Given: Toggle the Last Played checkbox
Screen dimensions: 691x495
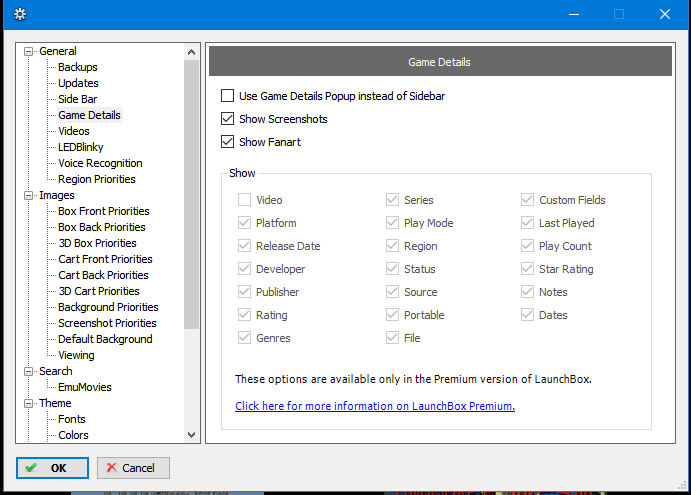Looking at the screenshot, I should [527, 223].
